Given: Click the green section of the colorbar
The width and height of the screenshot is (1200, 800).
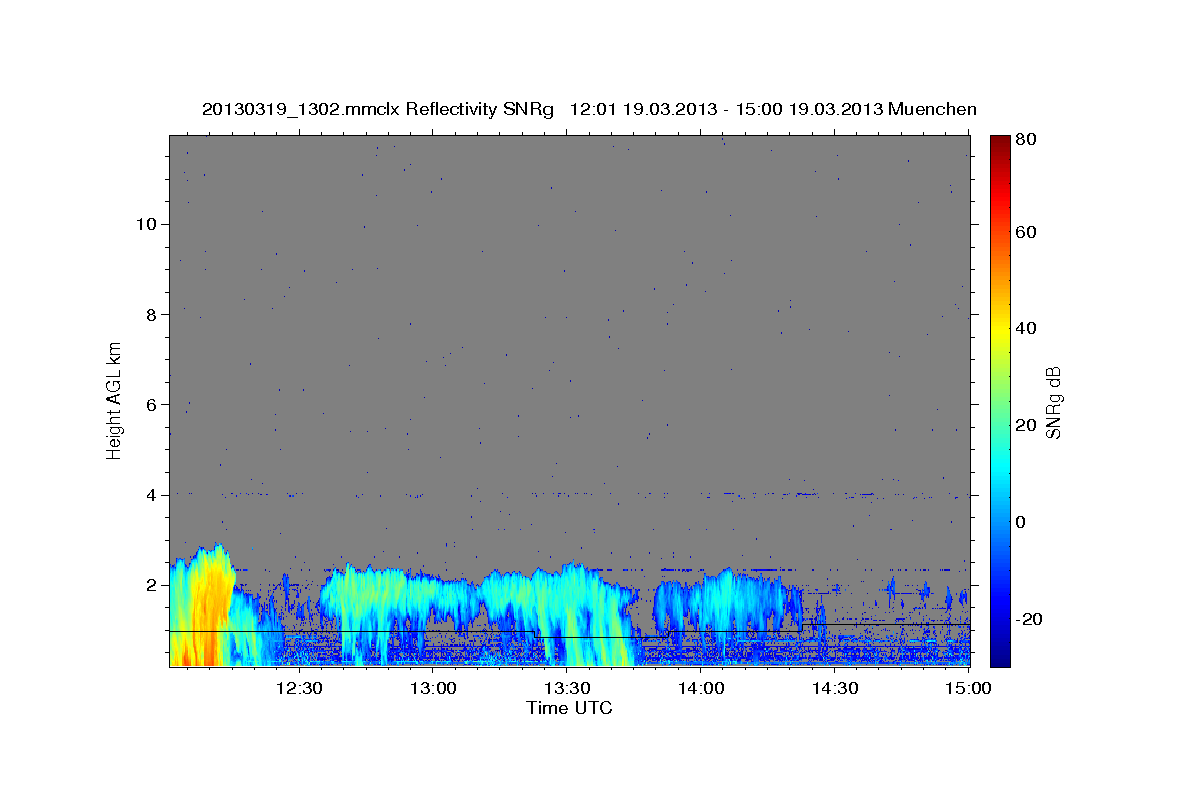Looking at the screenshot, I should coord(999,400).
